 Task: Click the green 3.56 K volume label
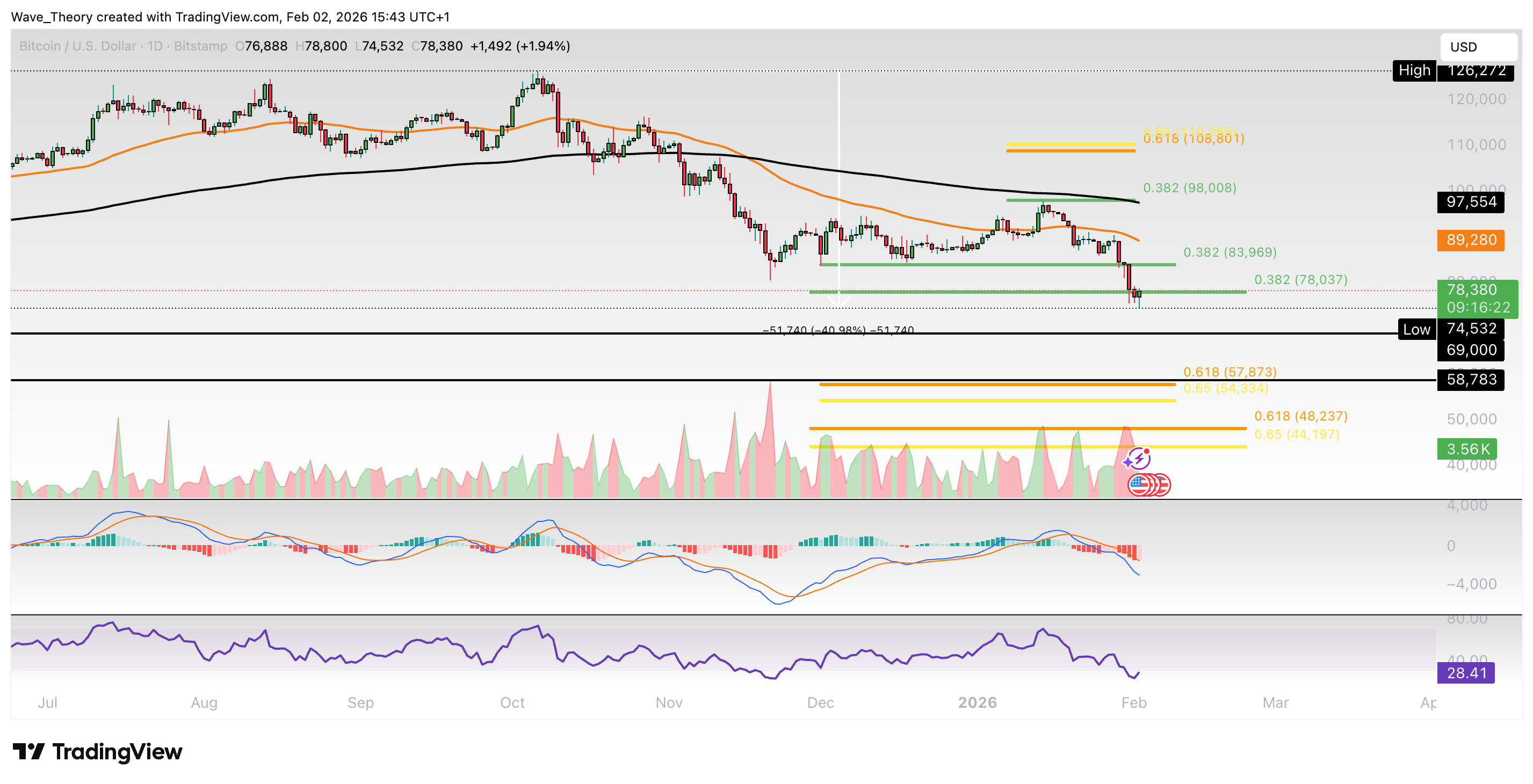tap(1466, 448)
